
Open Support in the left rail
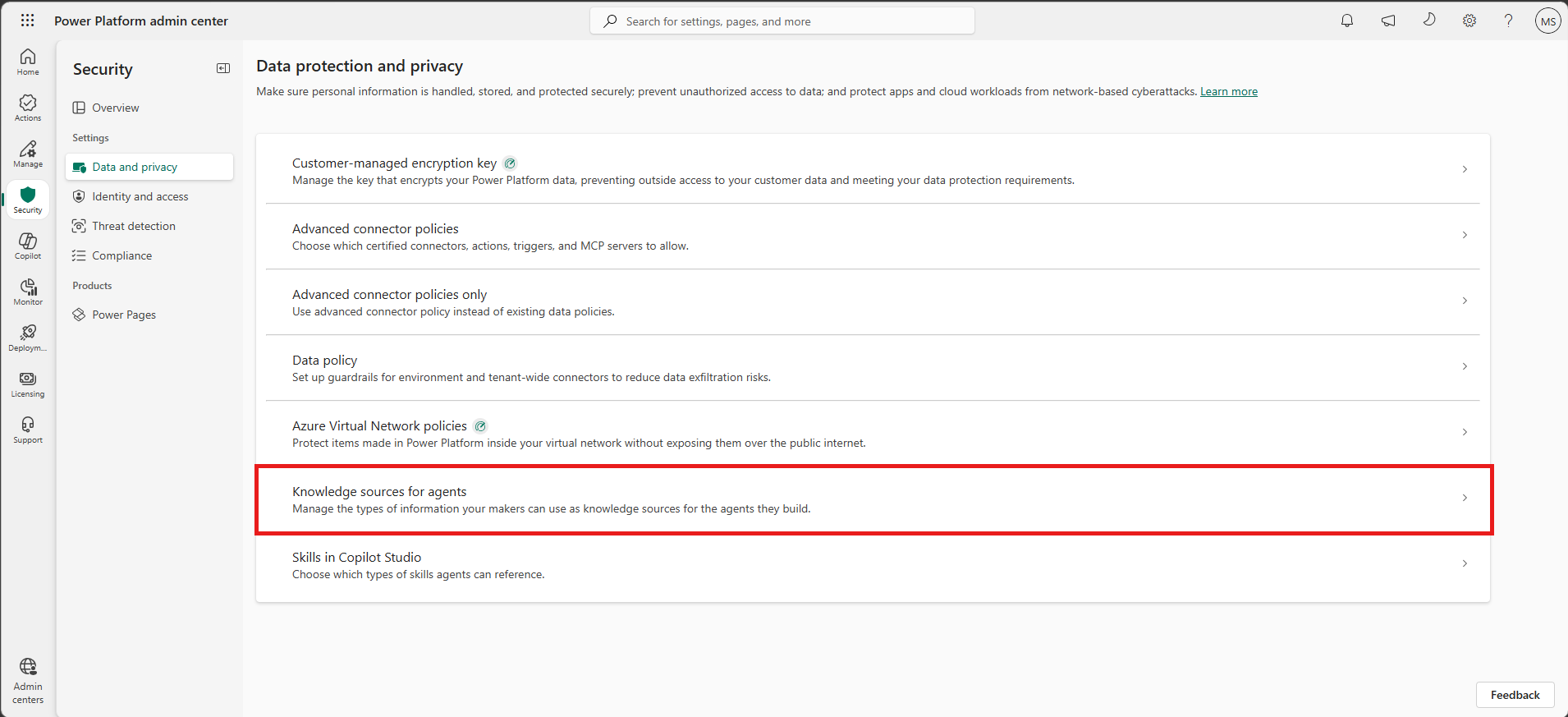point(28,430)
